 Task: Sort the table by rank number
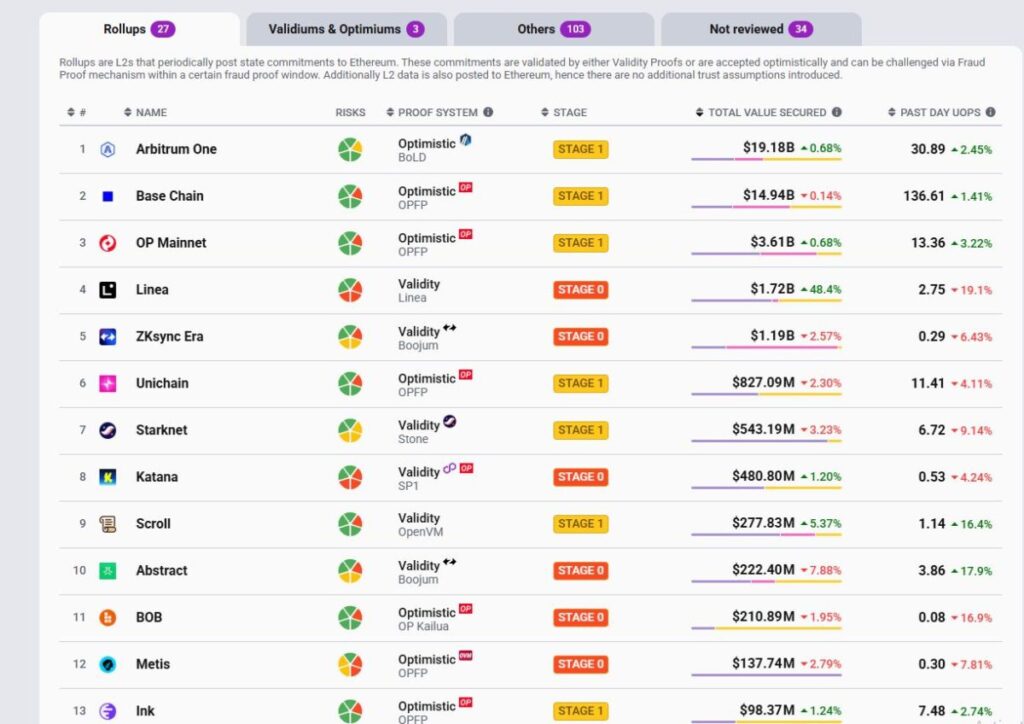pos(77,112)
